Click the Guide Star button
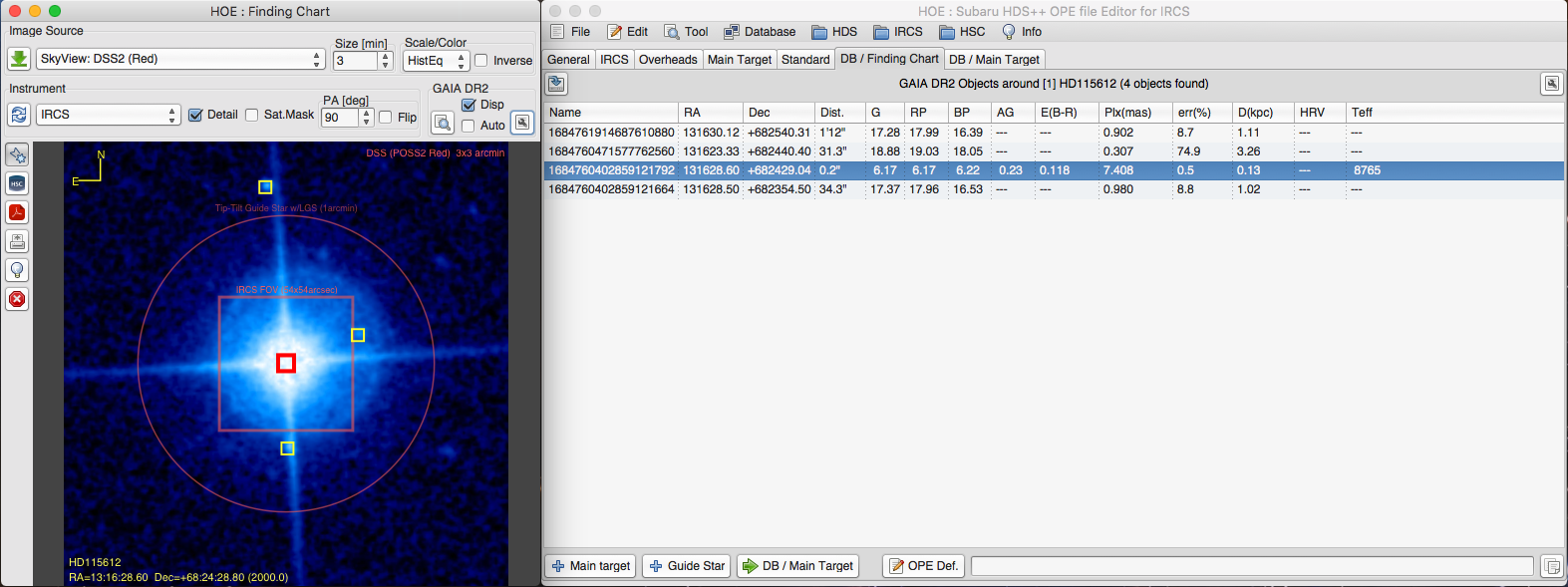 [686, 566]
